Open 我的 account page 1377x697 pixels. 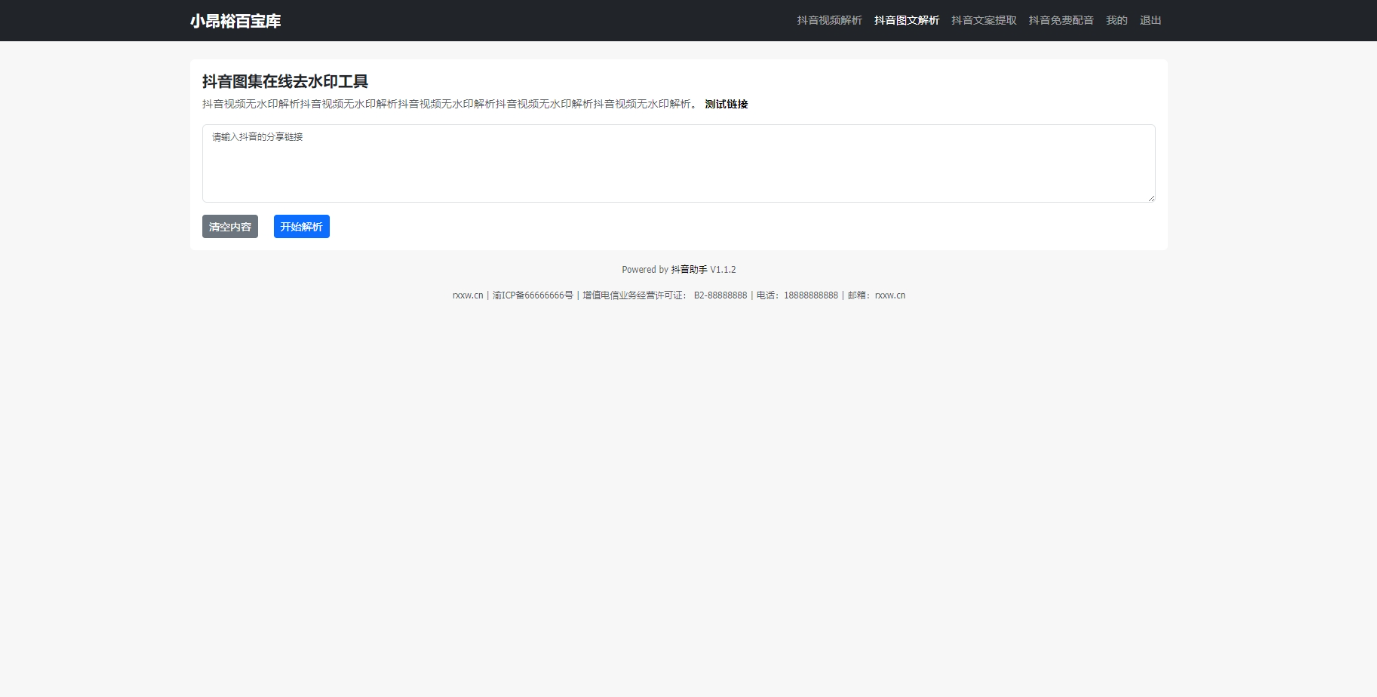pos(1116,21)
